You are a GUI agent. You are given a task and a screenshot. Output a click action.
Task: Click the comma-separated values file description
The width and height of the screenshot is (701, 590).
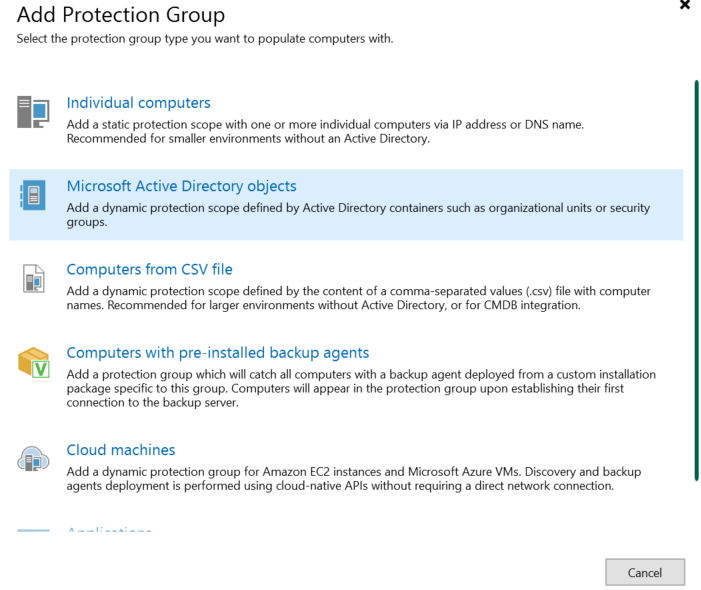pyautogui.click(x=359, y=298)
